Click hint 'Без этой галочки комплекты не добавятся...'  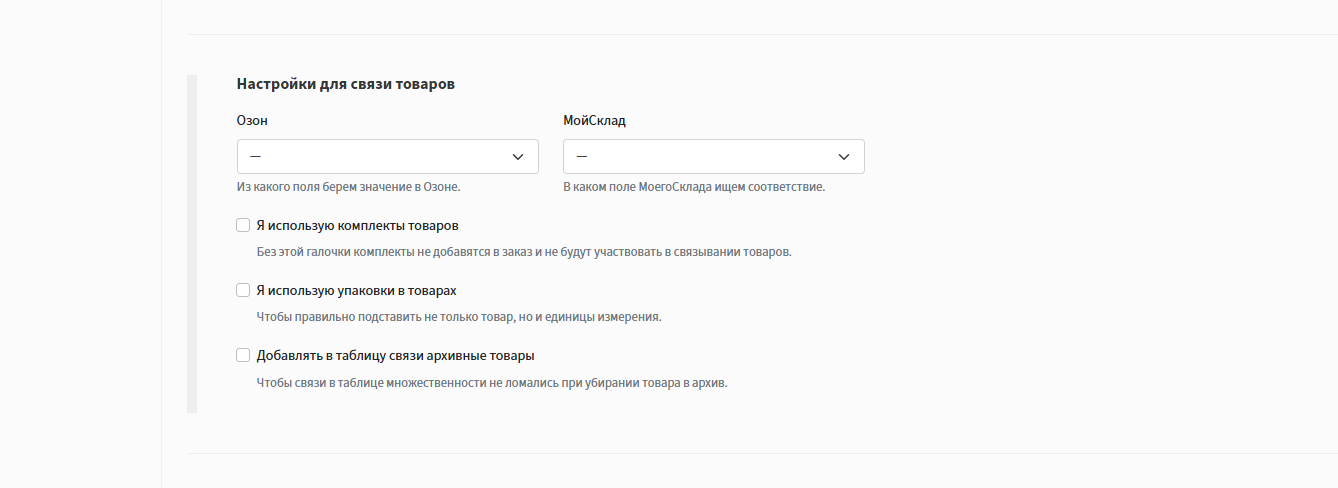point(524,252)
